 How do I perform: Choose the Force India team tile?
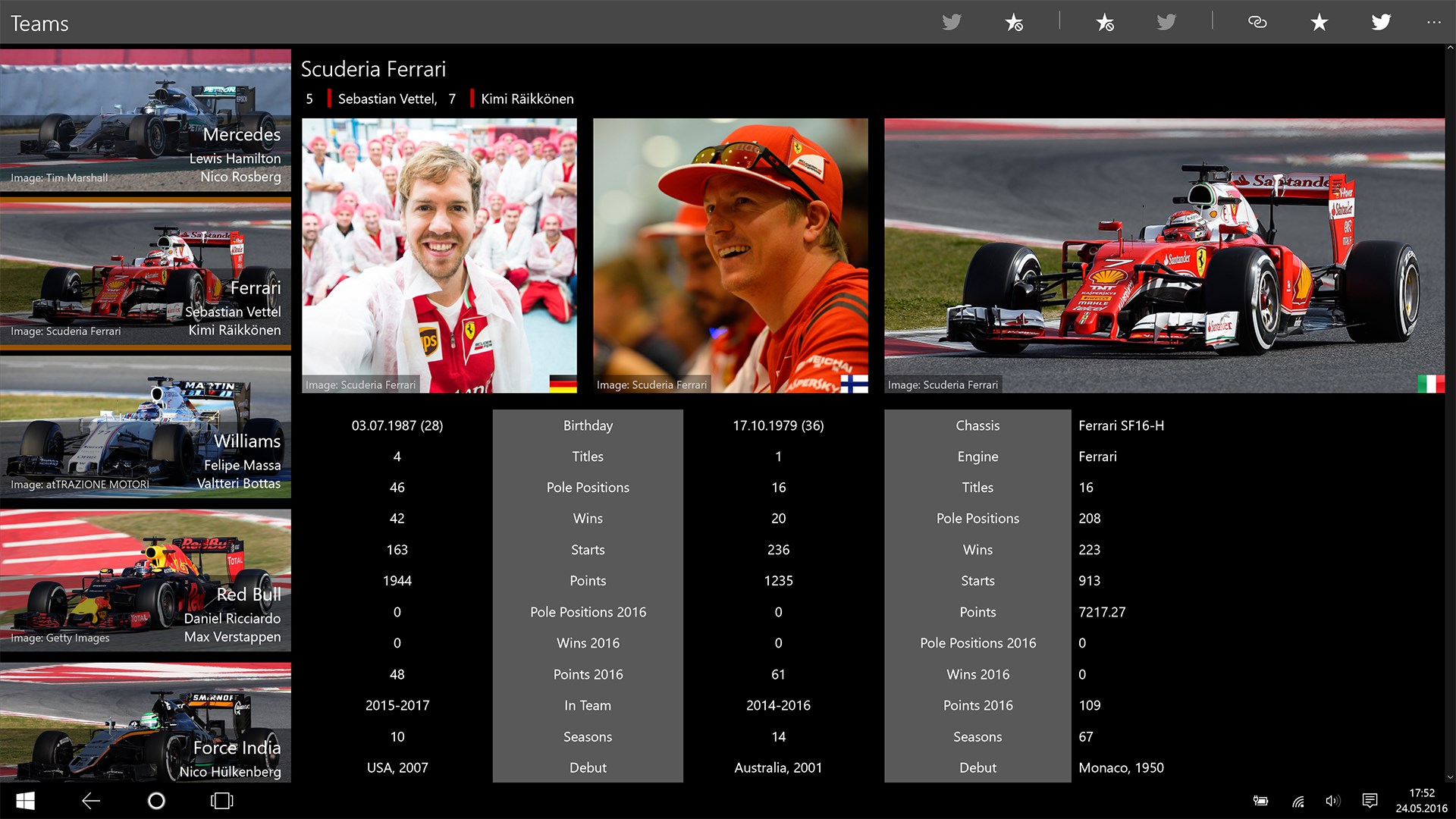146,724
